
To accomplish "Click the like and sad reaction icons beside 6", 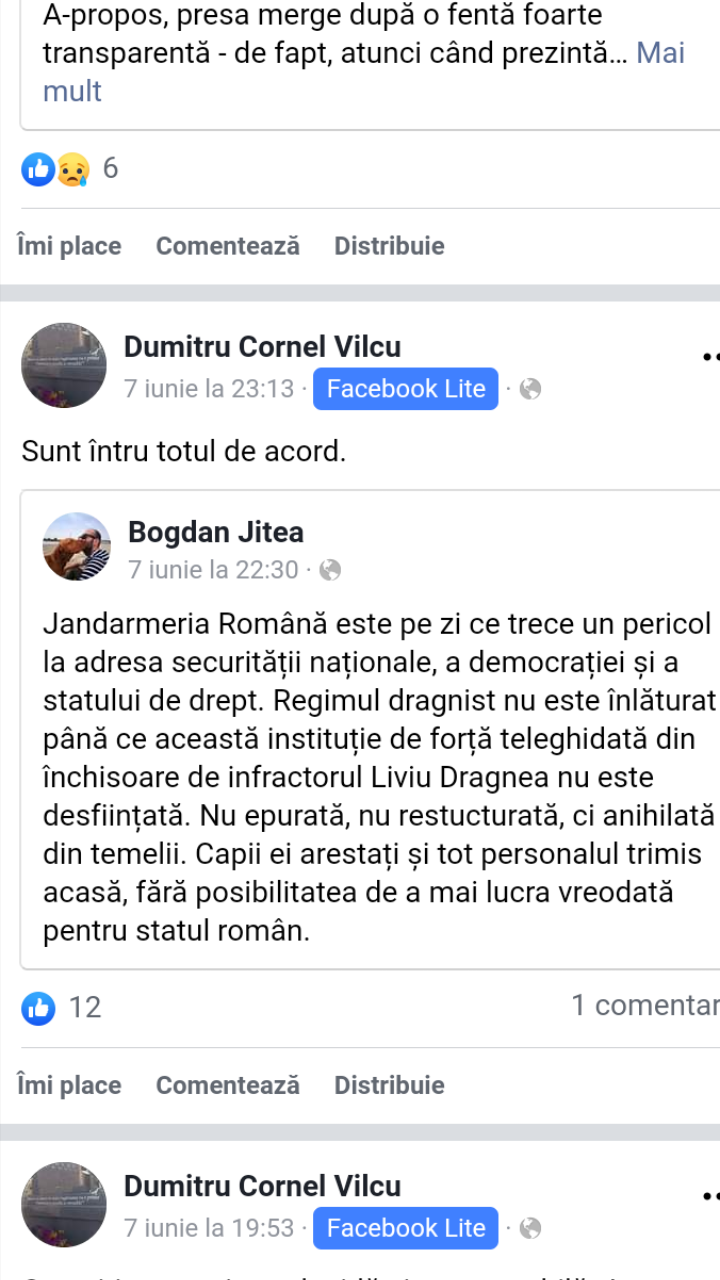I will click(56, 169).
